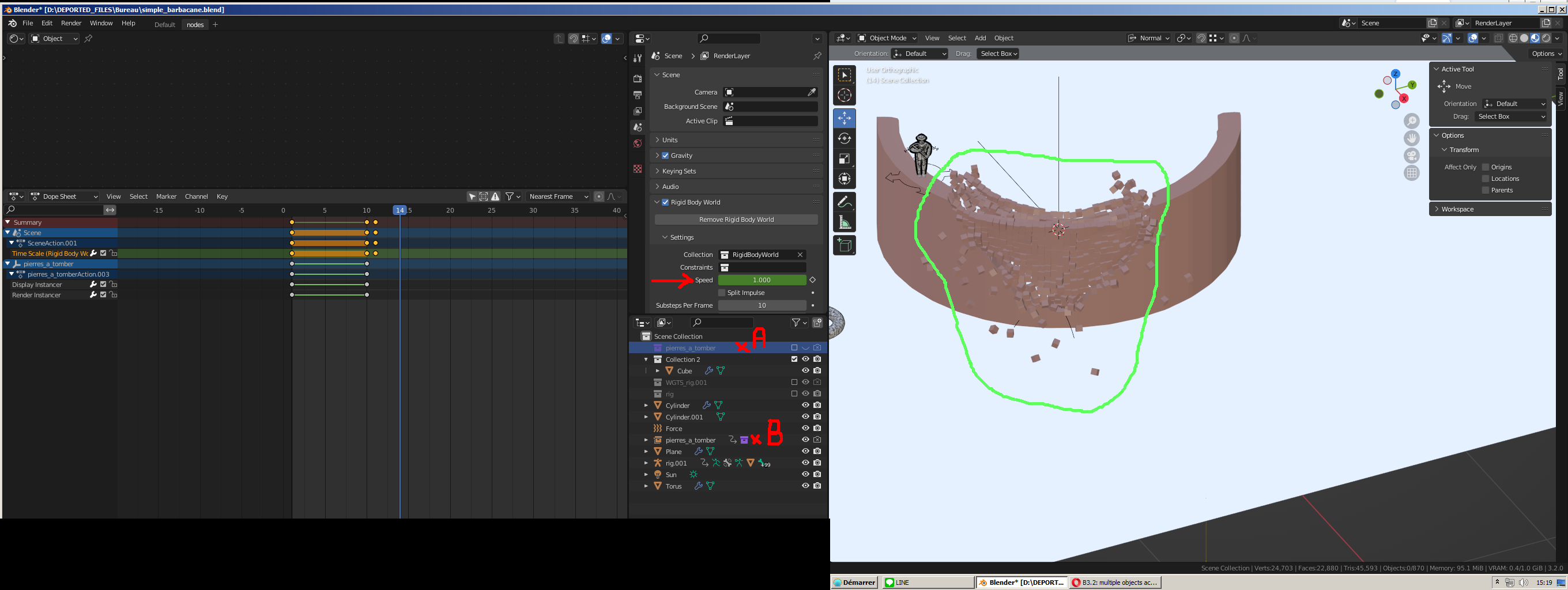Image resolution: width=1568 pixels, height=590 pixels.
Task: Click the current frame 14 marker in the timeline
Action: pos(399,210)
